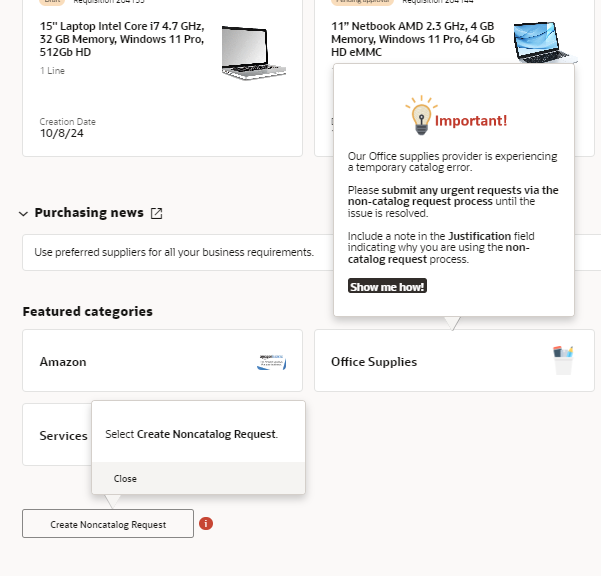Open the 15" Laptop Intel Core i7 requisition

(121, 38)
